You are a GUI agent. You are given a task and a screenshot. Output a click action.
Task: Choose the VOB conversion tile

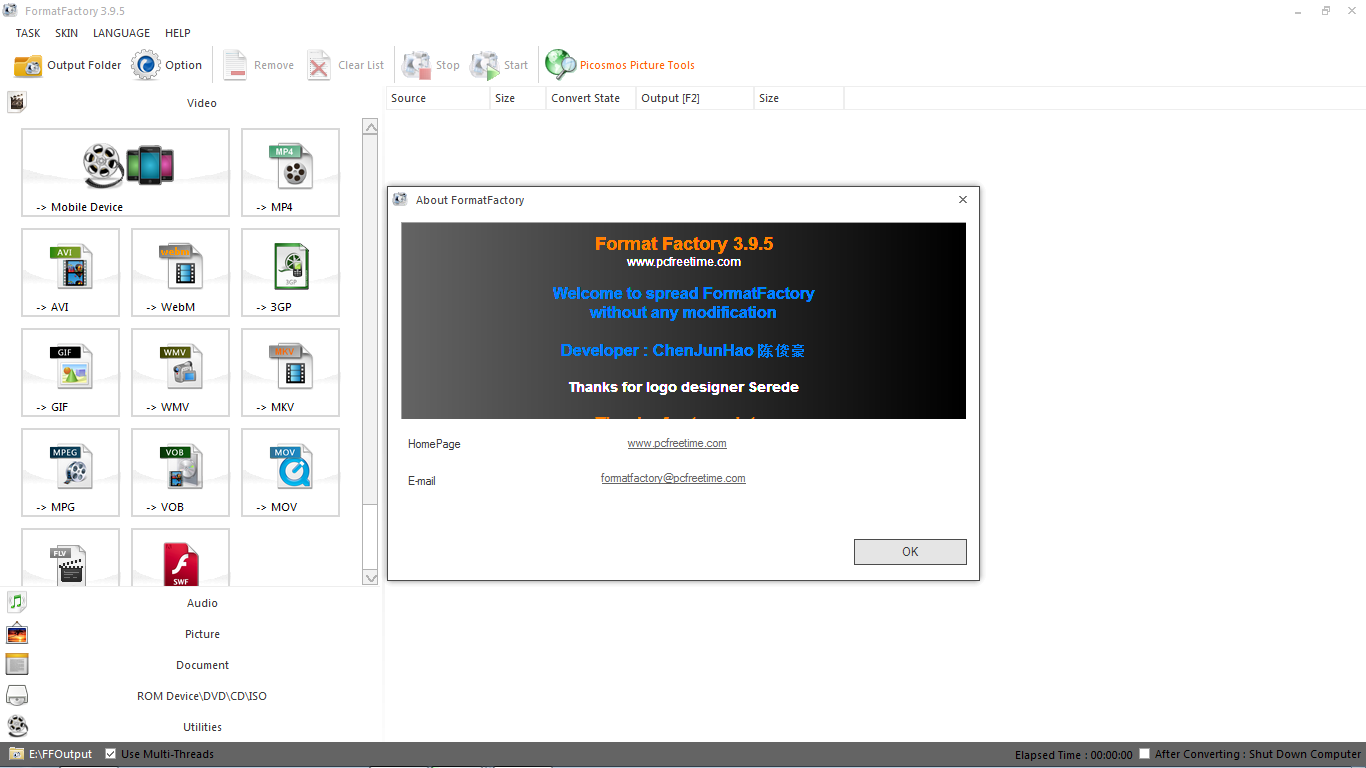pos(180,472)
